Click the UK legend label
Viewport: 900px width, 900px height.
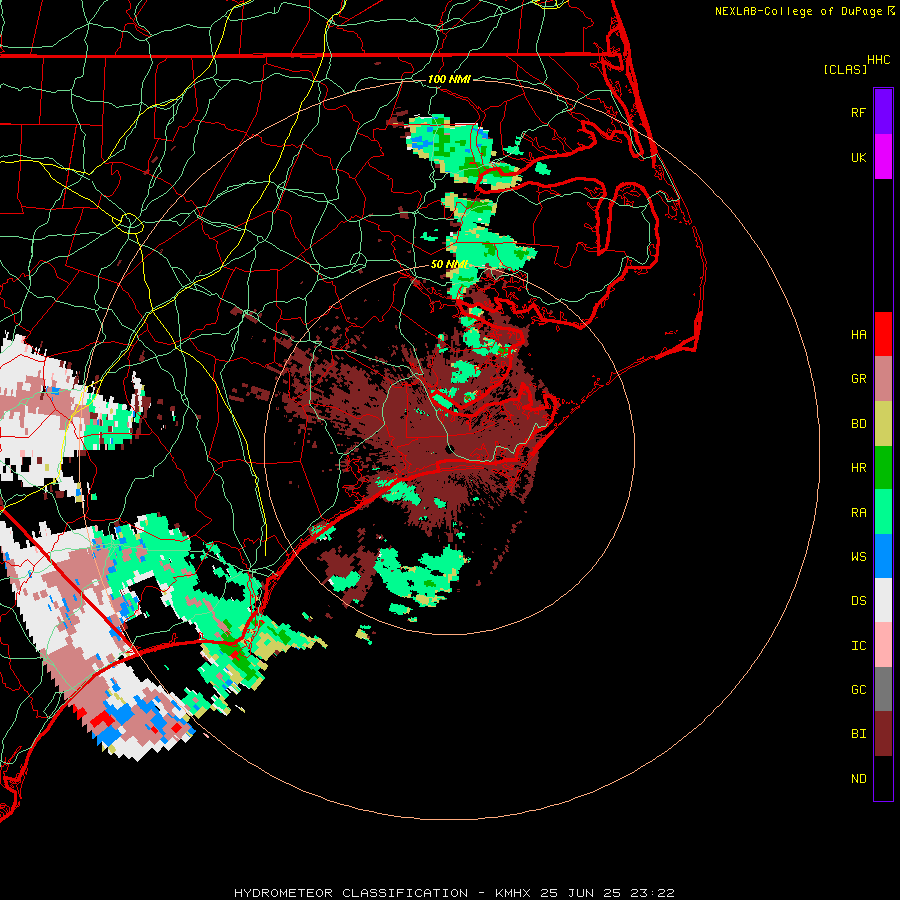[858, 157]
